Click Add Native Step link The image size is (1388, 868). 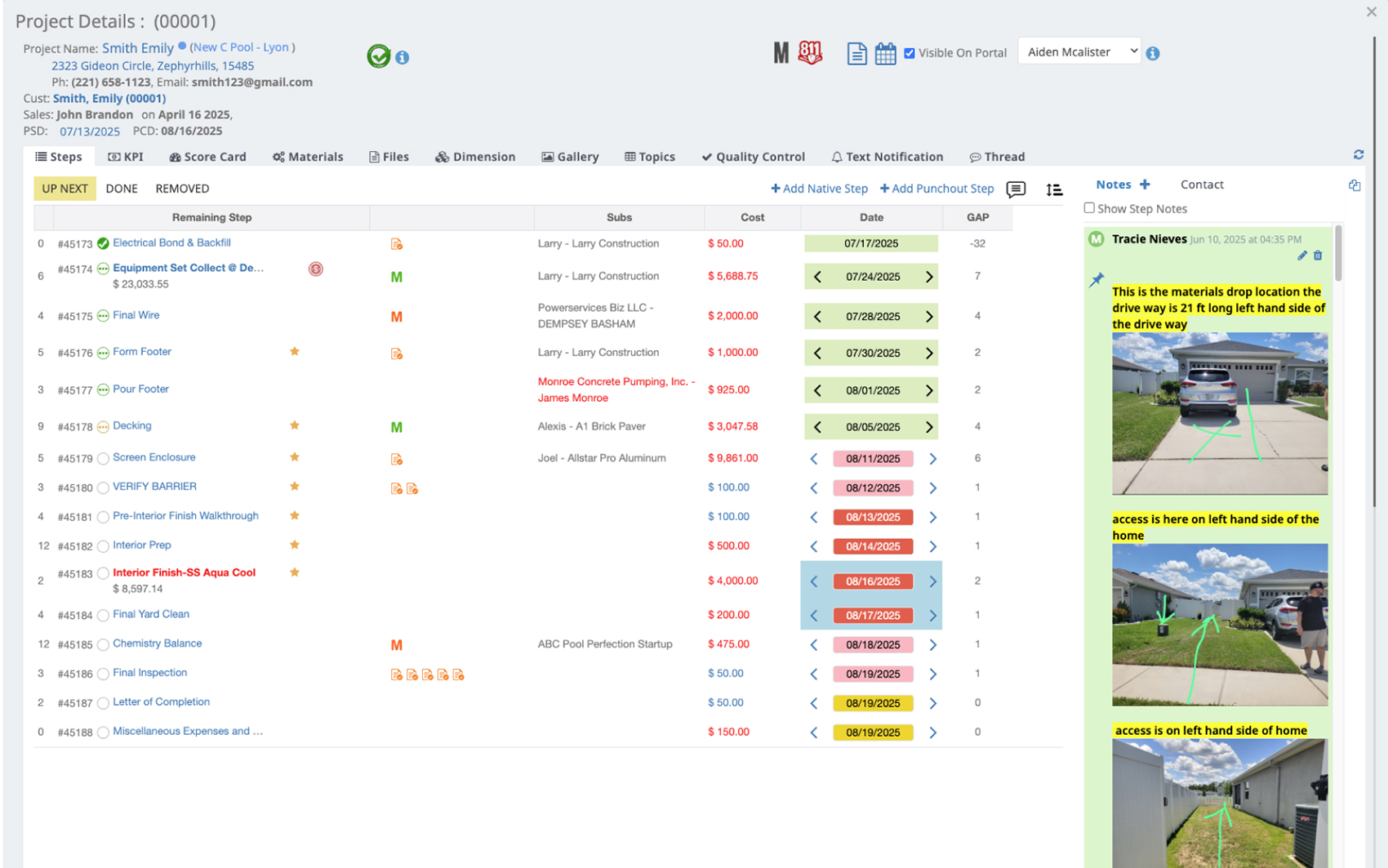point(819,189)
